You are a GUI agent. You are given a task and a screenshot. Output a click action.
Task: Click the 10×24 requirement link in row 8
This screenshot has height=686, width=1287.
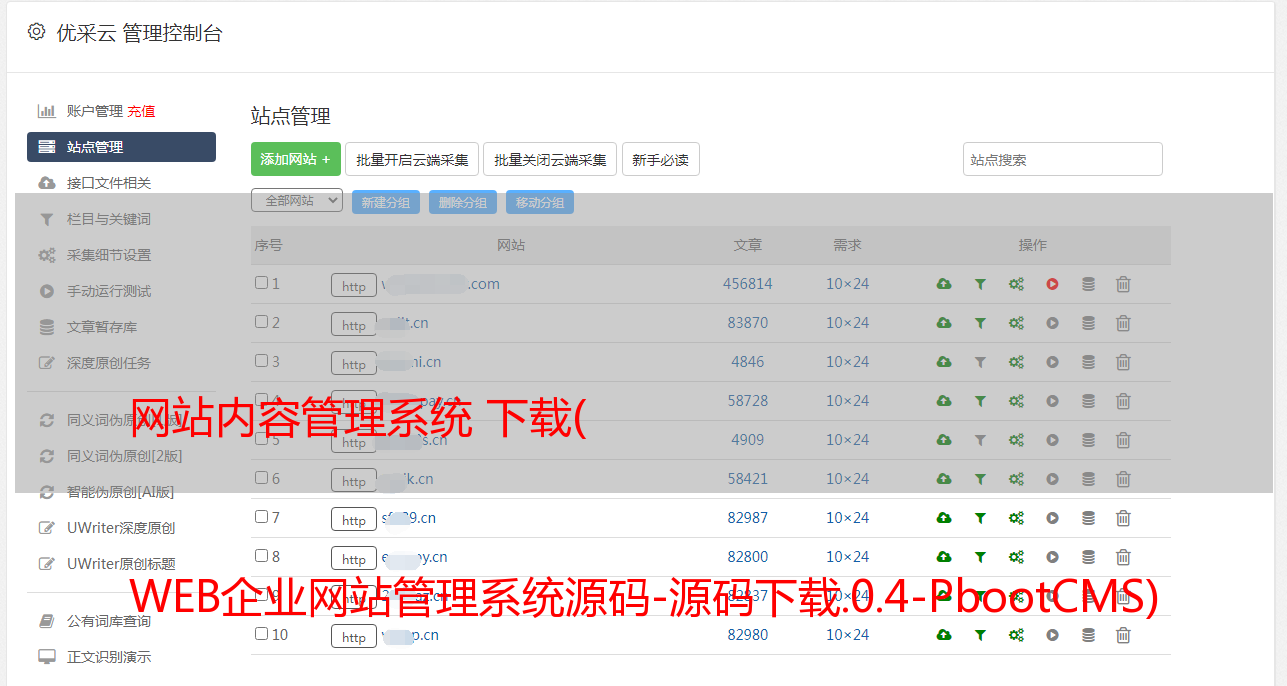click(x=847, y=557)
